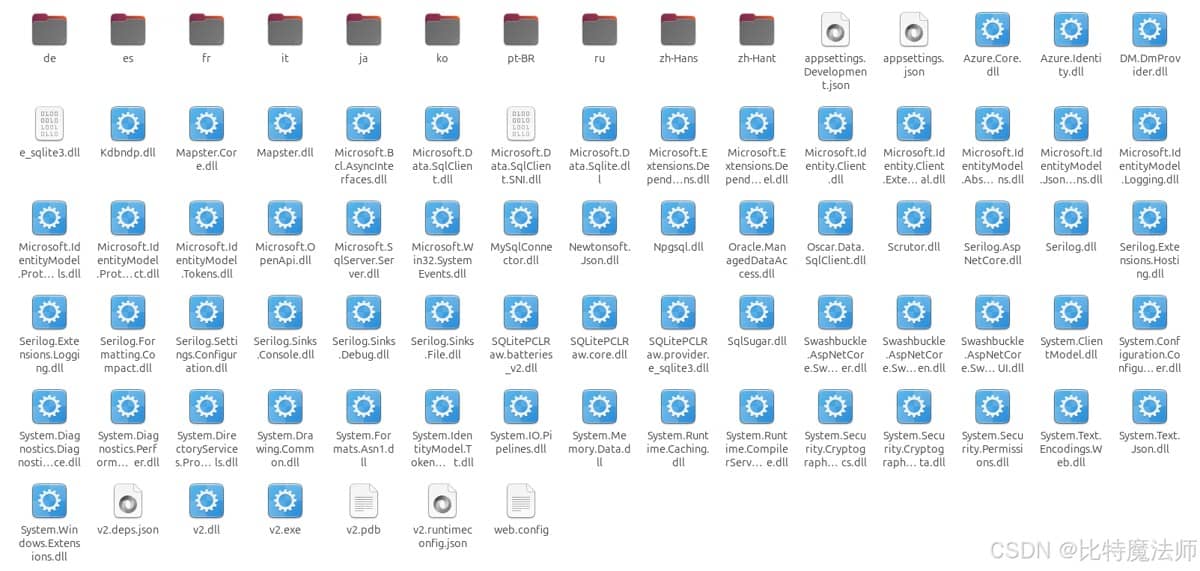Select Serilog.Extensions.Logging.dll icon

[49, 313]
